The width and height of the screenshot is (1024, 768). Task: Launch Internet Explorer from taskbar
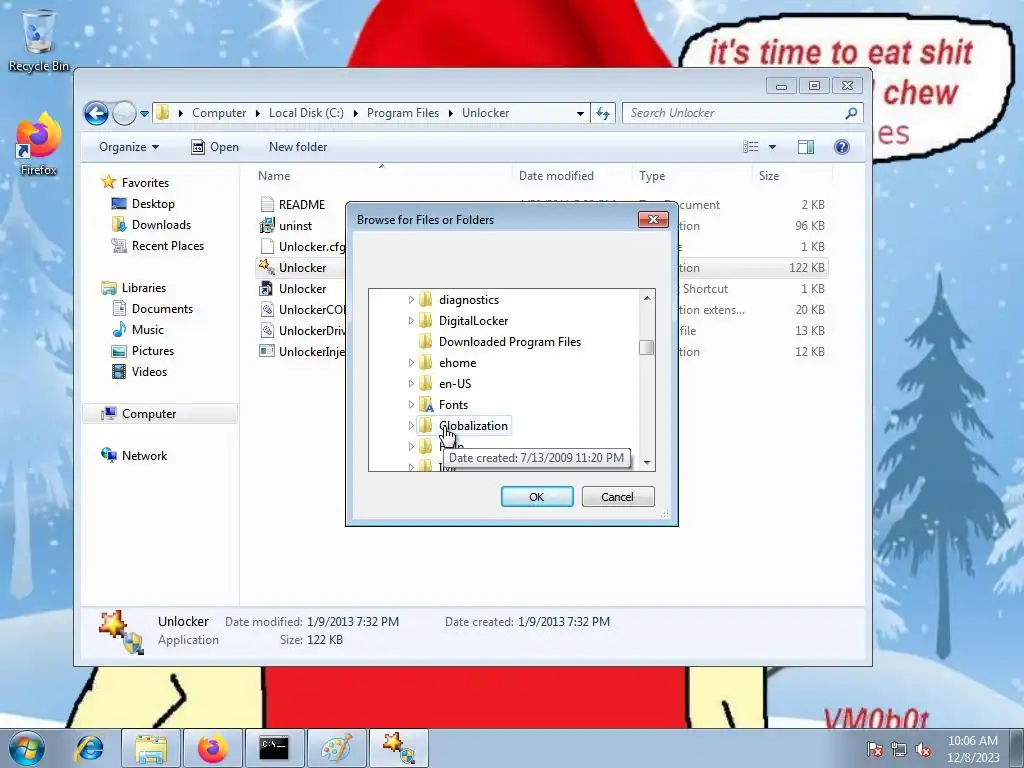click(x=89, y=748)
